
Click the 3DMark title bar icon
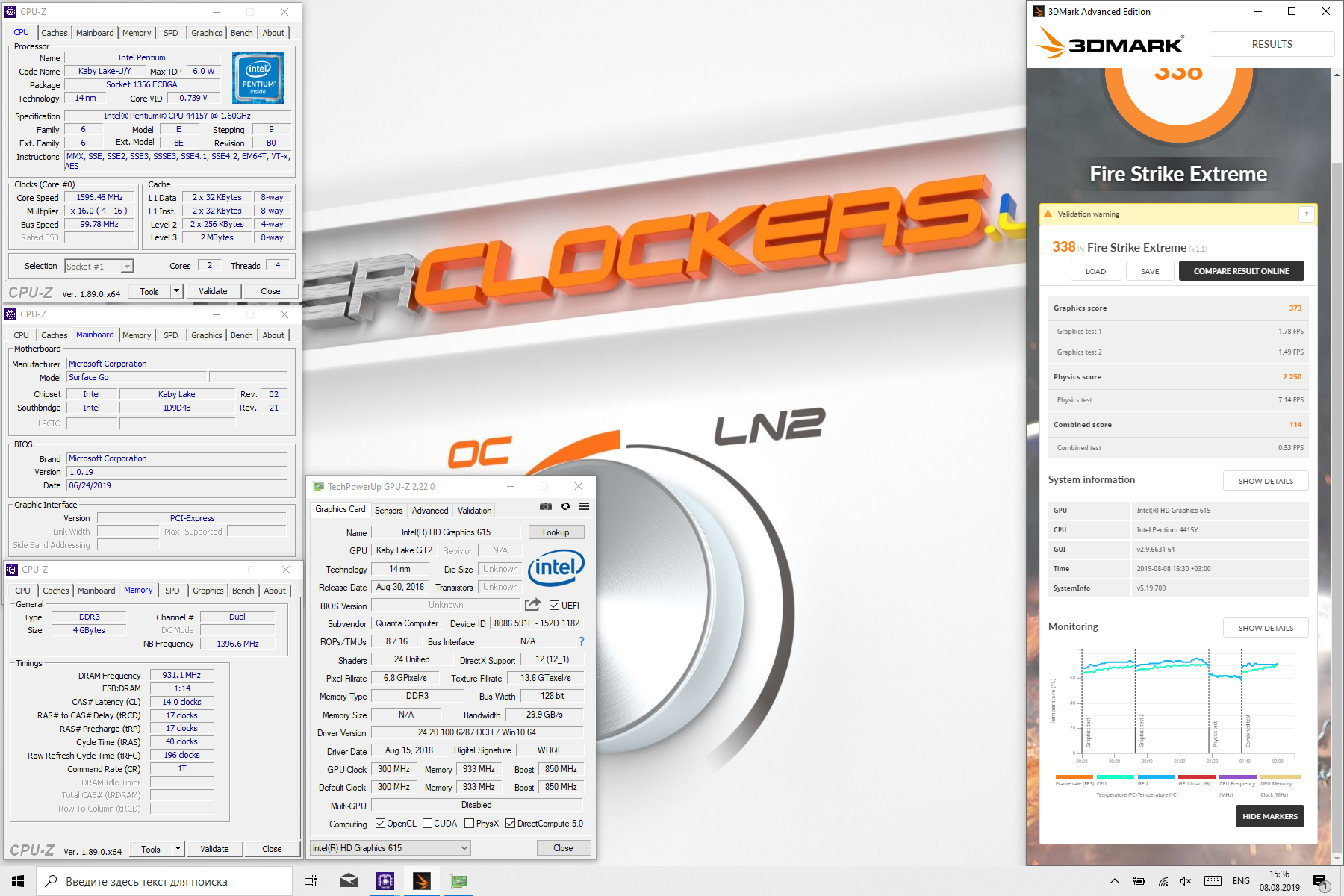[x=1038, y=11]
